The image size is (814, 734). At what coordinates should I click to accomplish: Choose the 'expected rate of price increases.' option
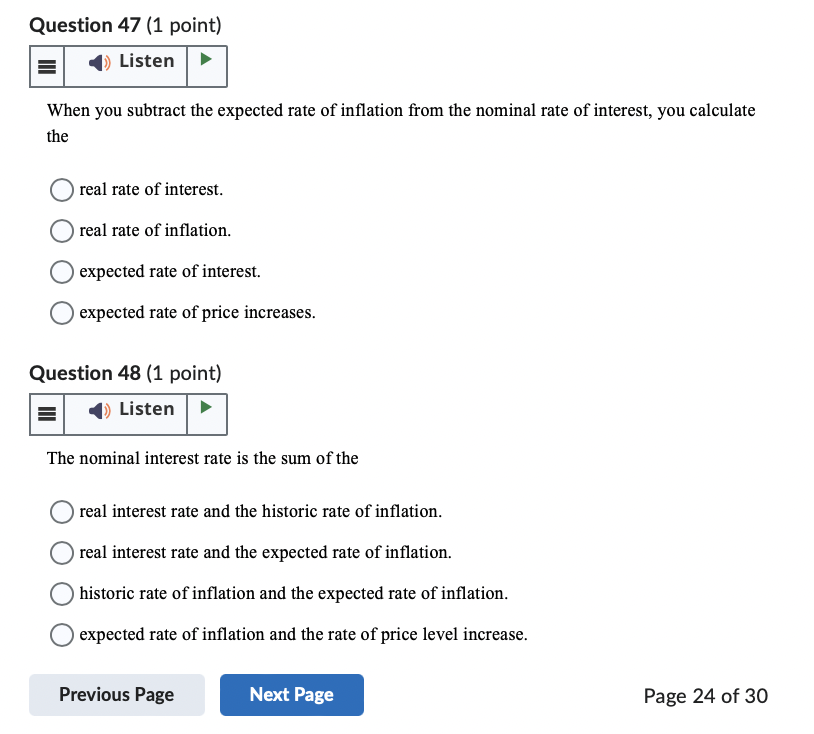(x=61, y=313)
